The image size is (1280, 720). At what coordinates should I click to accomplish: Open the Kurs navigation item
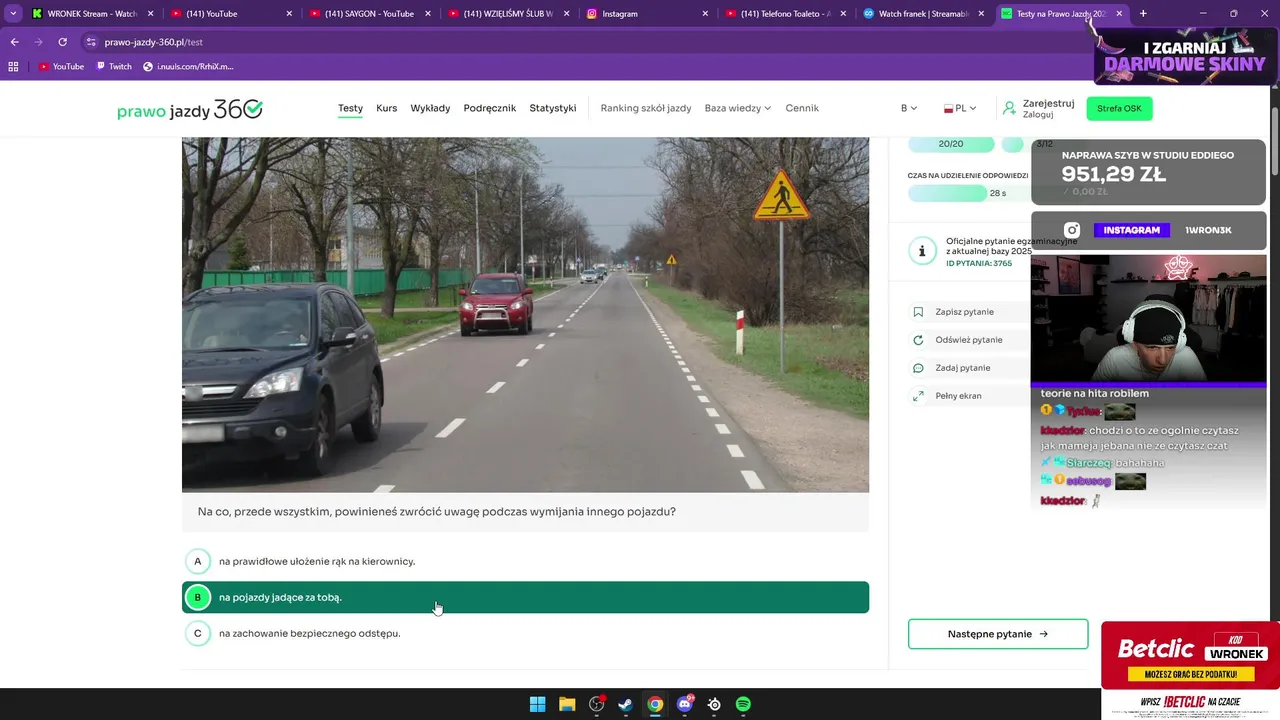[386, 108]
